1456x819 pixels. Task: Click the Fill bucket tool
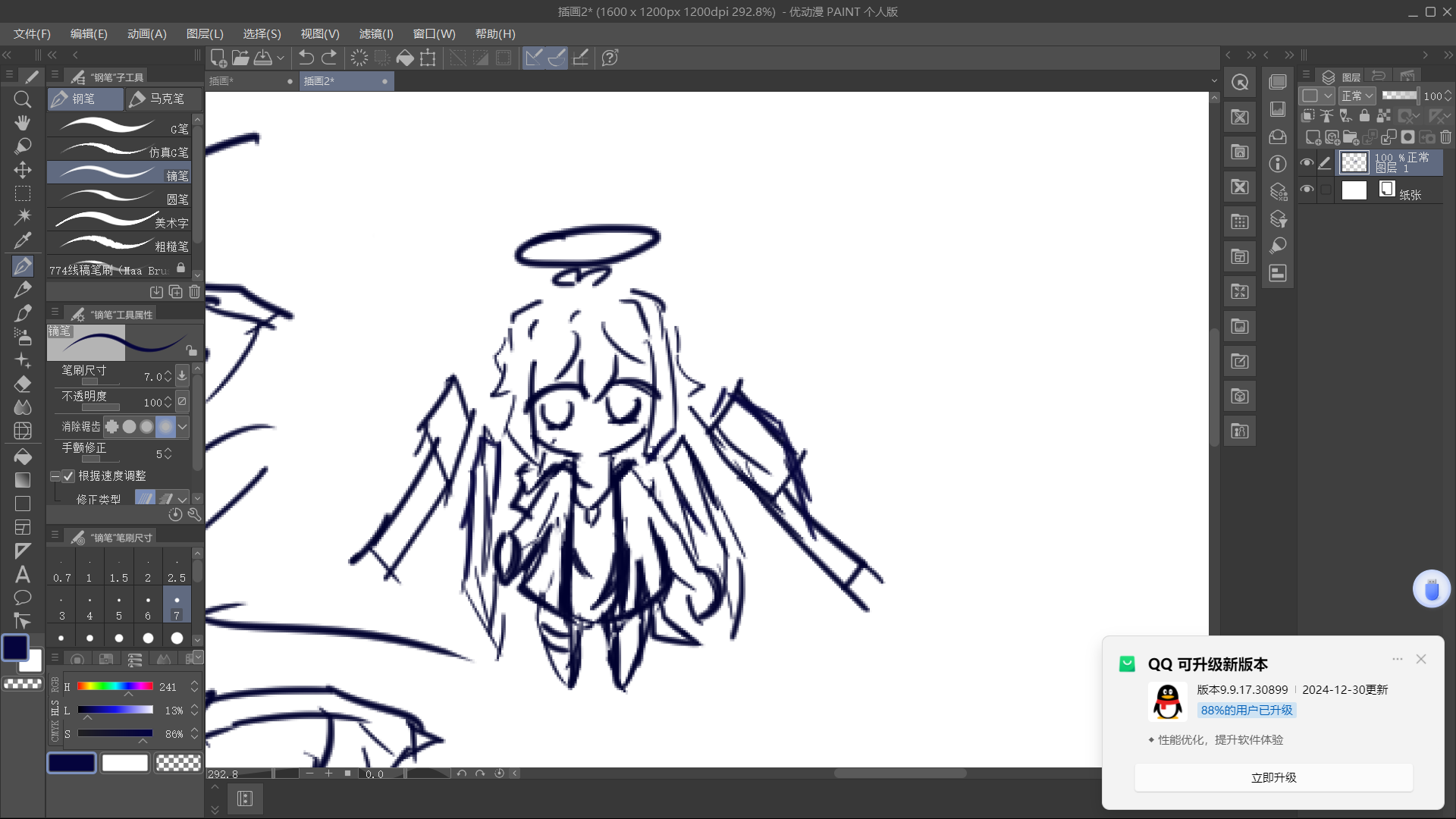click(x=23, y=456)
